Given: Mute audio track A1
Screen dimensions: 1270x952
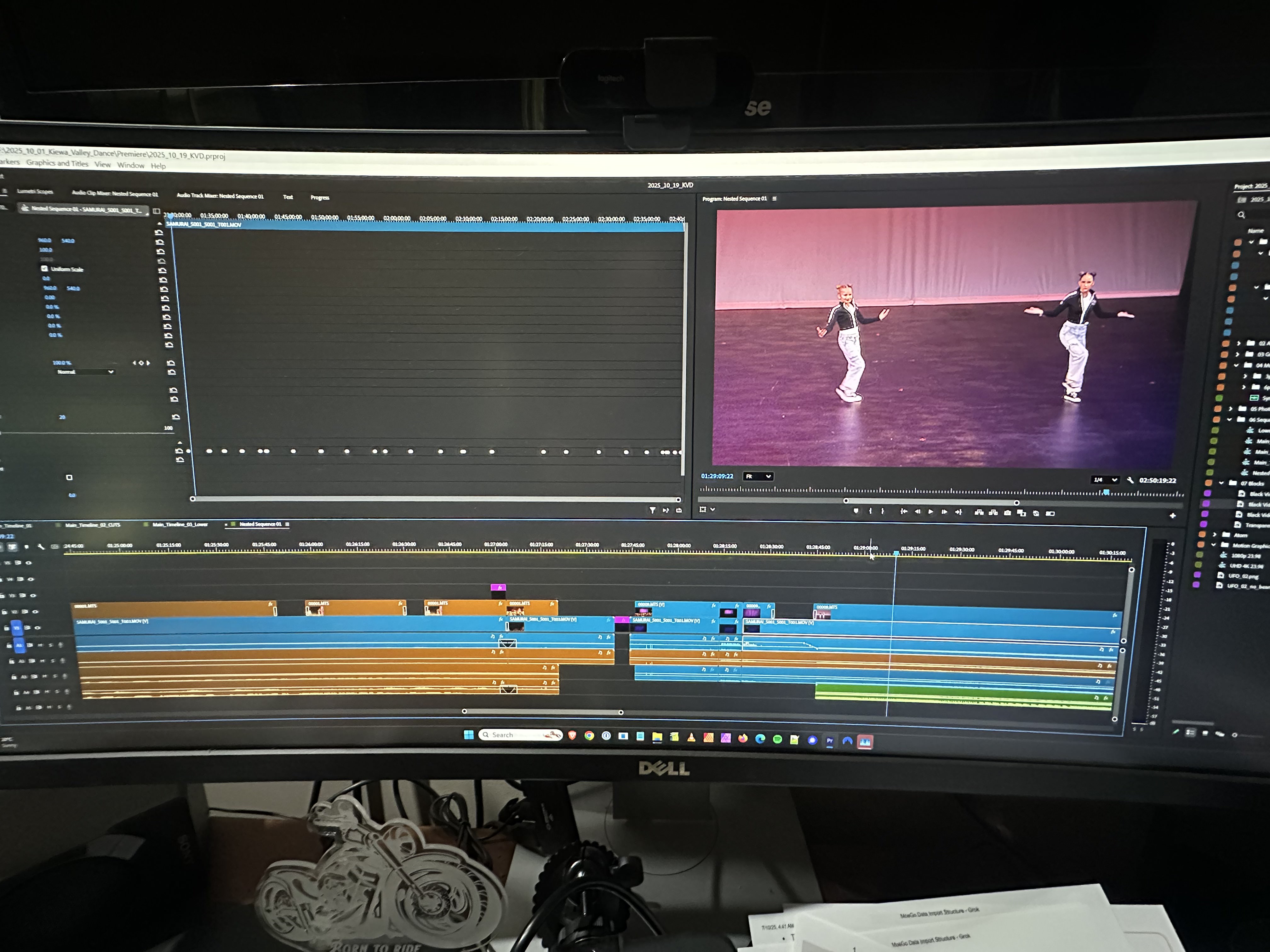Looking at the screenshot, I should (40, 645).
